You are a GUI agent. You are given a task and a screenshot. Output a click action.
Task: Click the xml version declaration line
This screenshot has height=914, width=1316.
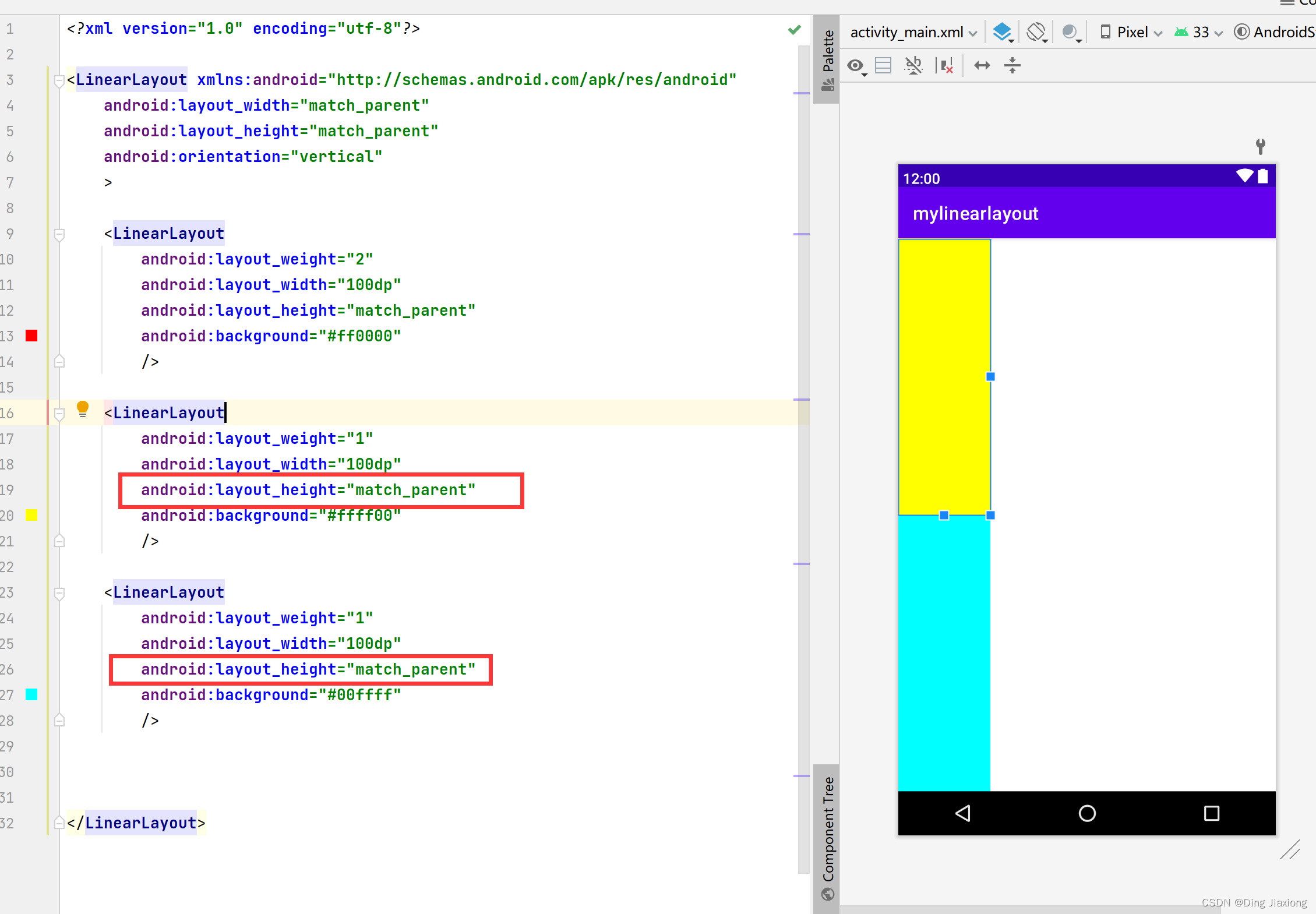coord(243,29)
